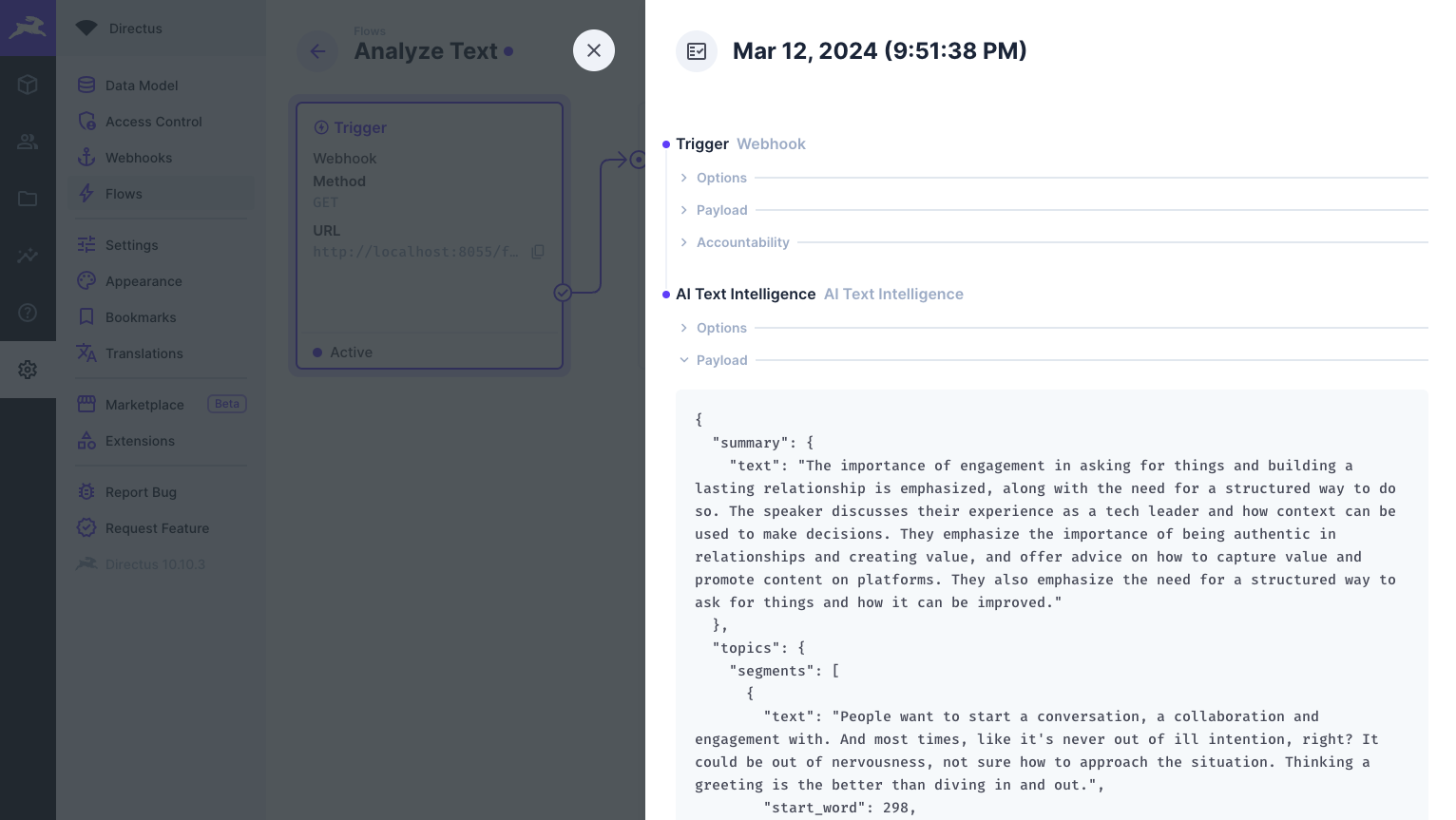The width and height of the screenshot is (1456, 820).
Task: Click the Flows lightning bolt icon
Action: click(x=86, y=193)
